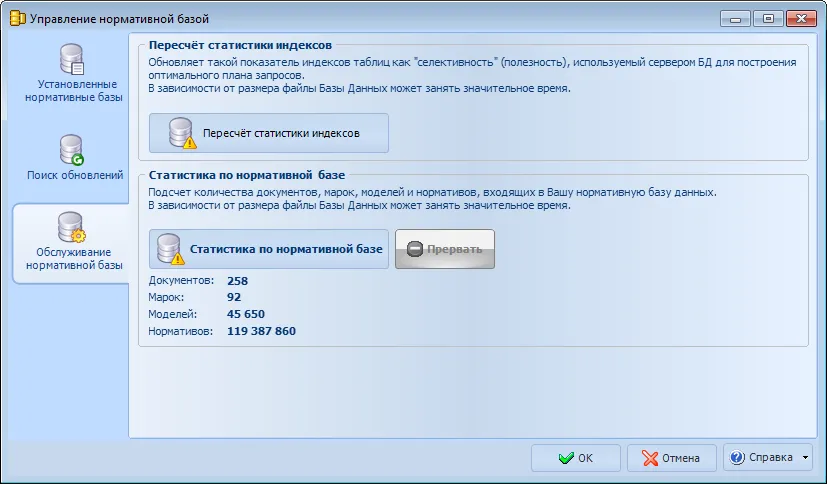Click the blue question mark Справка icon

[738, 458]
